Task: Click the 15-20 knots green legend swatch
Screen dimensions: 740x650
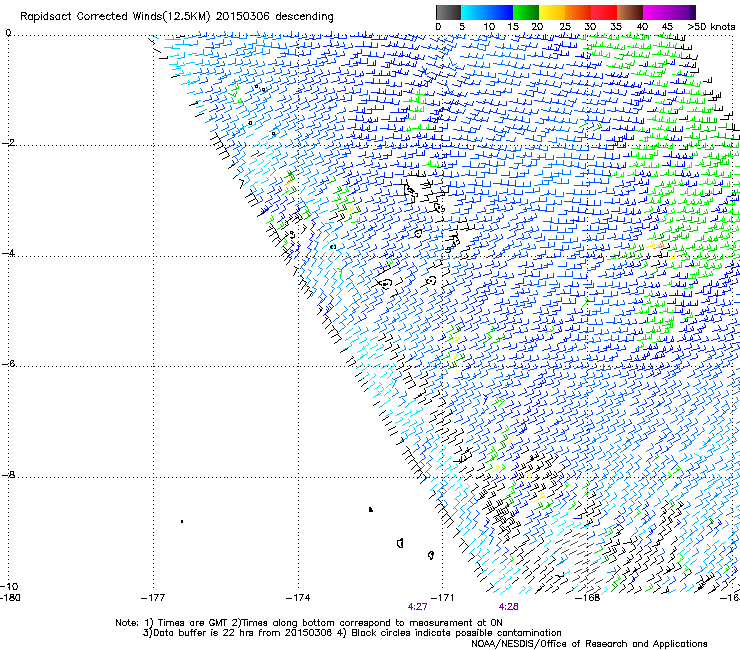Action: [526, 12]
